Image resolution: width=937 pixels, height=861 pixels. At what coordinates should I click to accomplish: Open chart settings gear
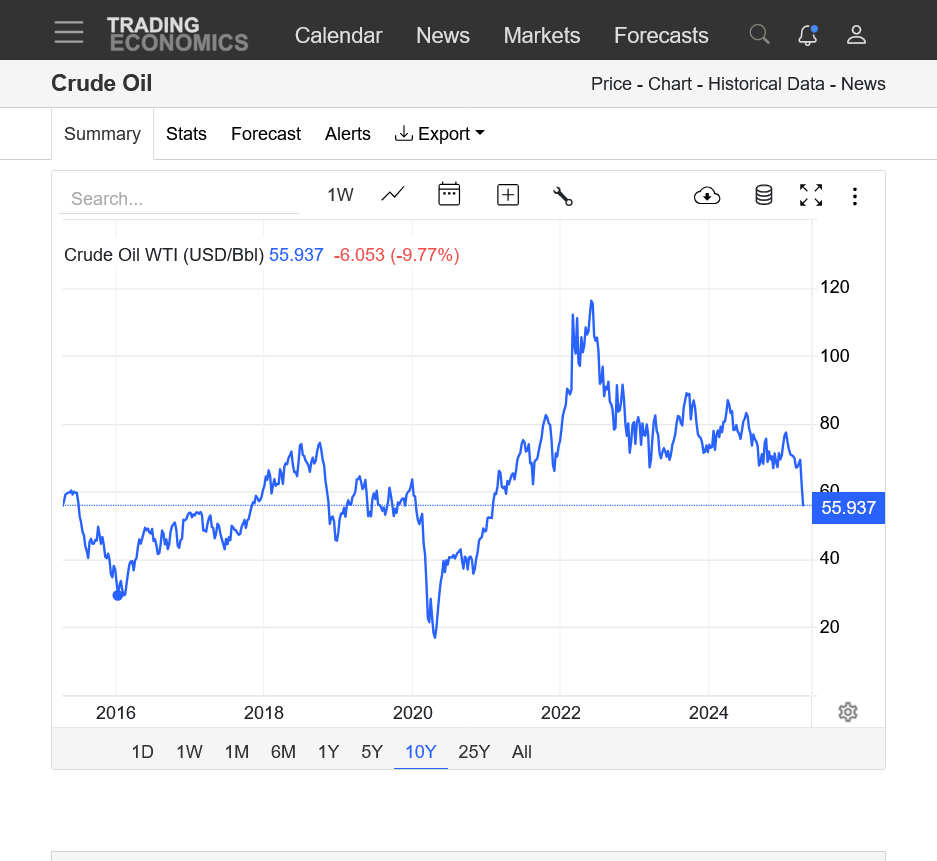click(x=848, y=712)
